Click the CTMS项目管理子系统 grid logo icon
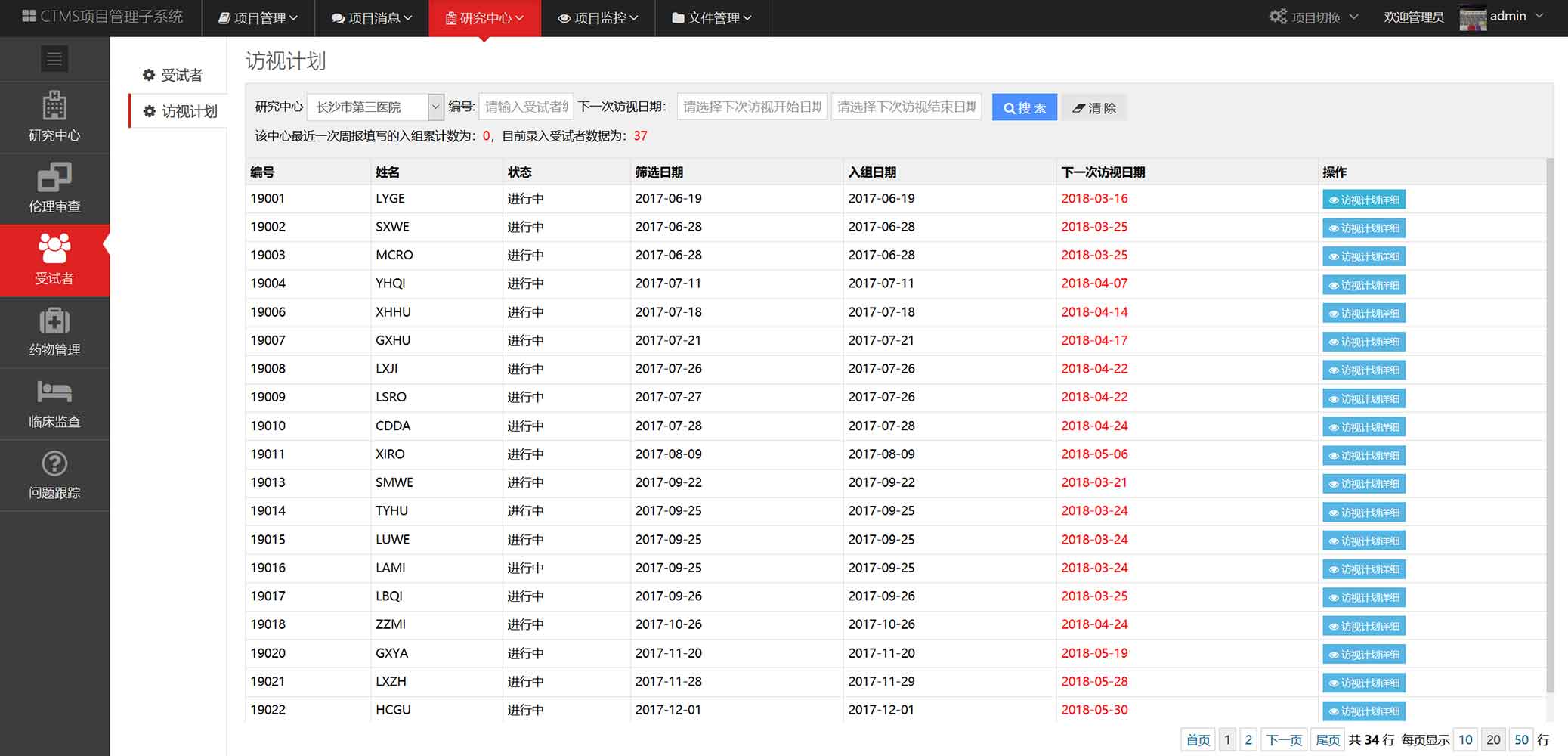Screen dimensions: 1568x756 [x=29, y=16]
